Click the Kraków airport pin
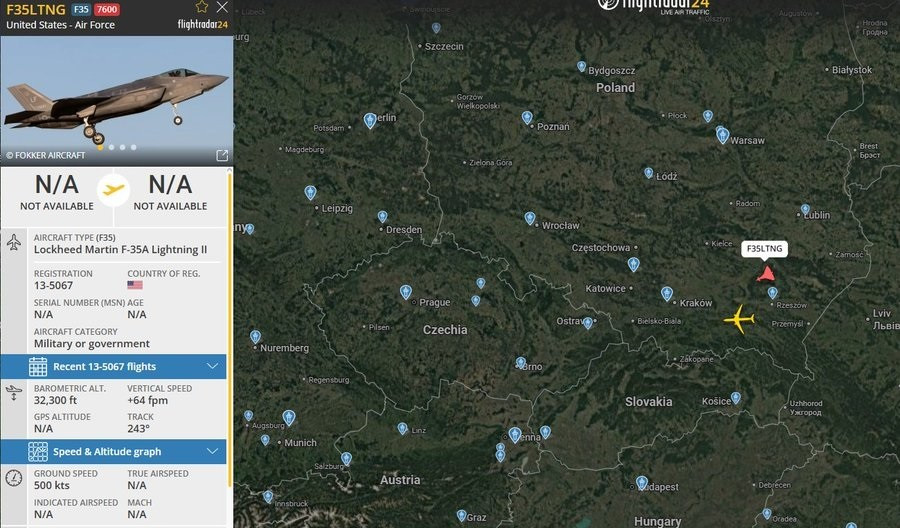This screenshot has width=900, height=528. 667,293
